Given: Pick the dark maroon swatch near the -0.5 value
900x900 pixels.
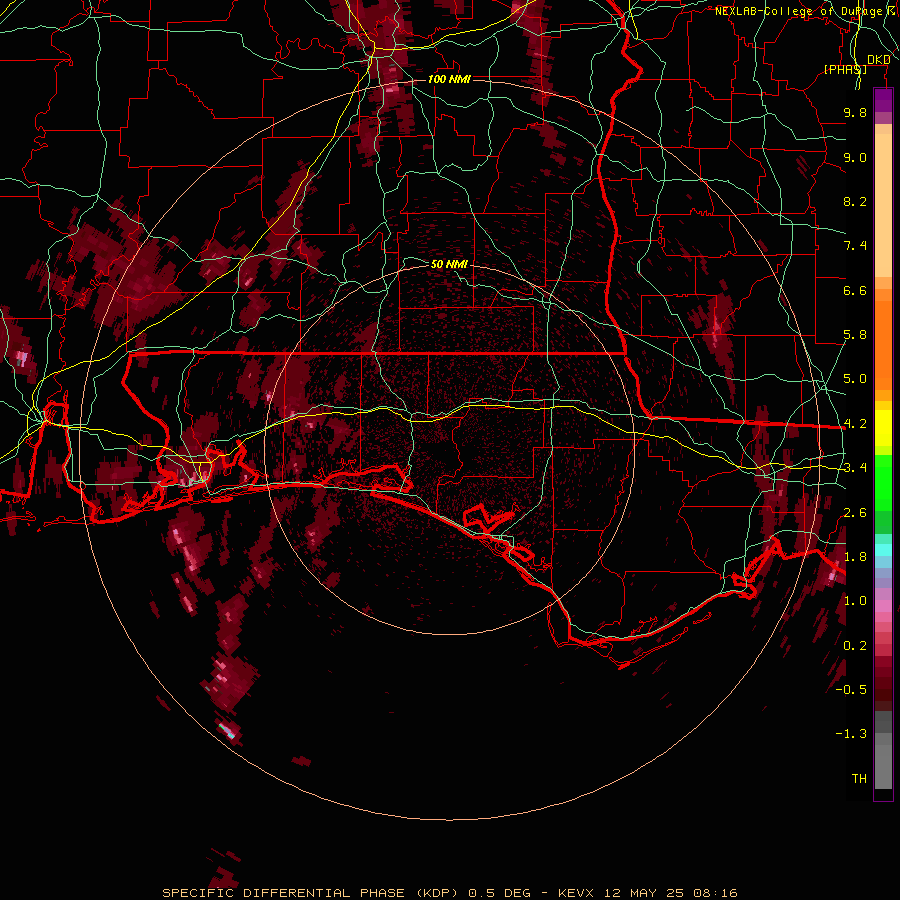Looking at the screenshot, I should (x=883, y=689).
